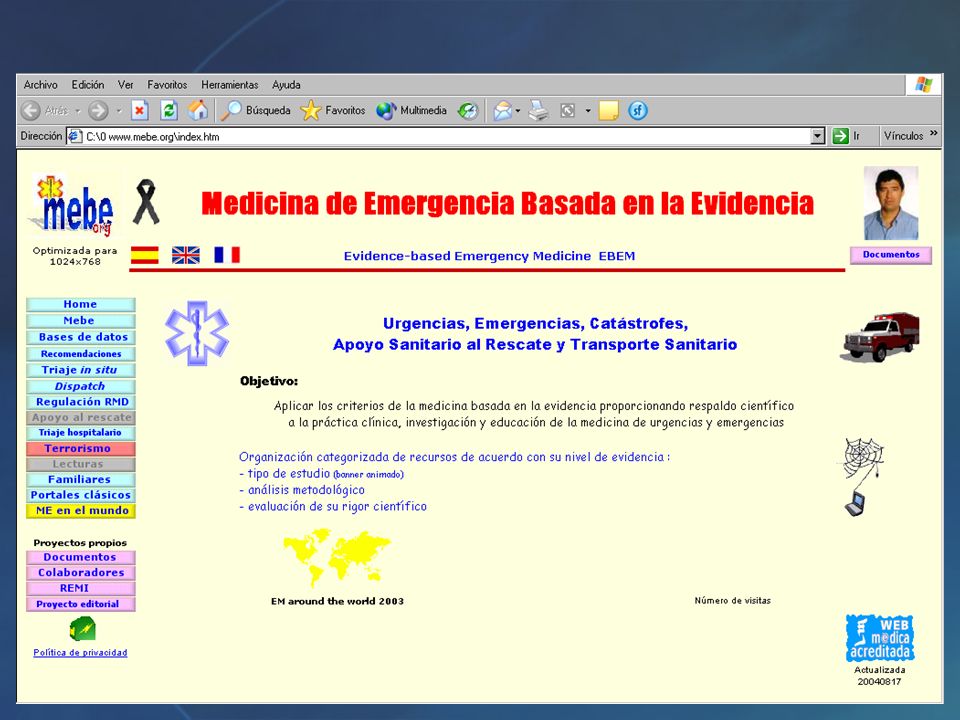Open REMI sidebar button
The width and height of the screenshot is (960, 720).
[x=80, y=588]
